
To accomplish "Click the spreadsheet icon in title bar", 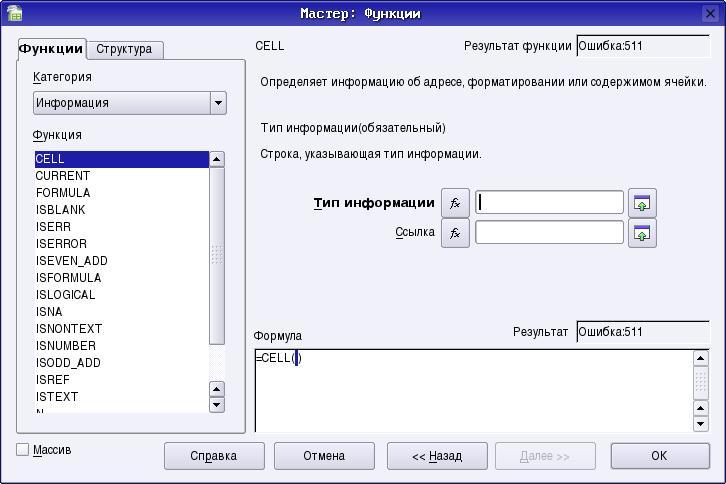I will click(15, 13).
